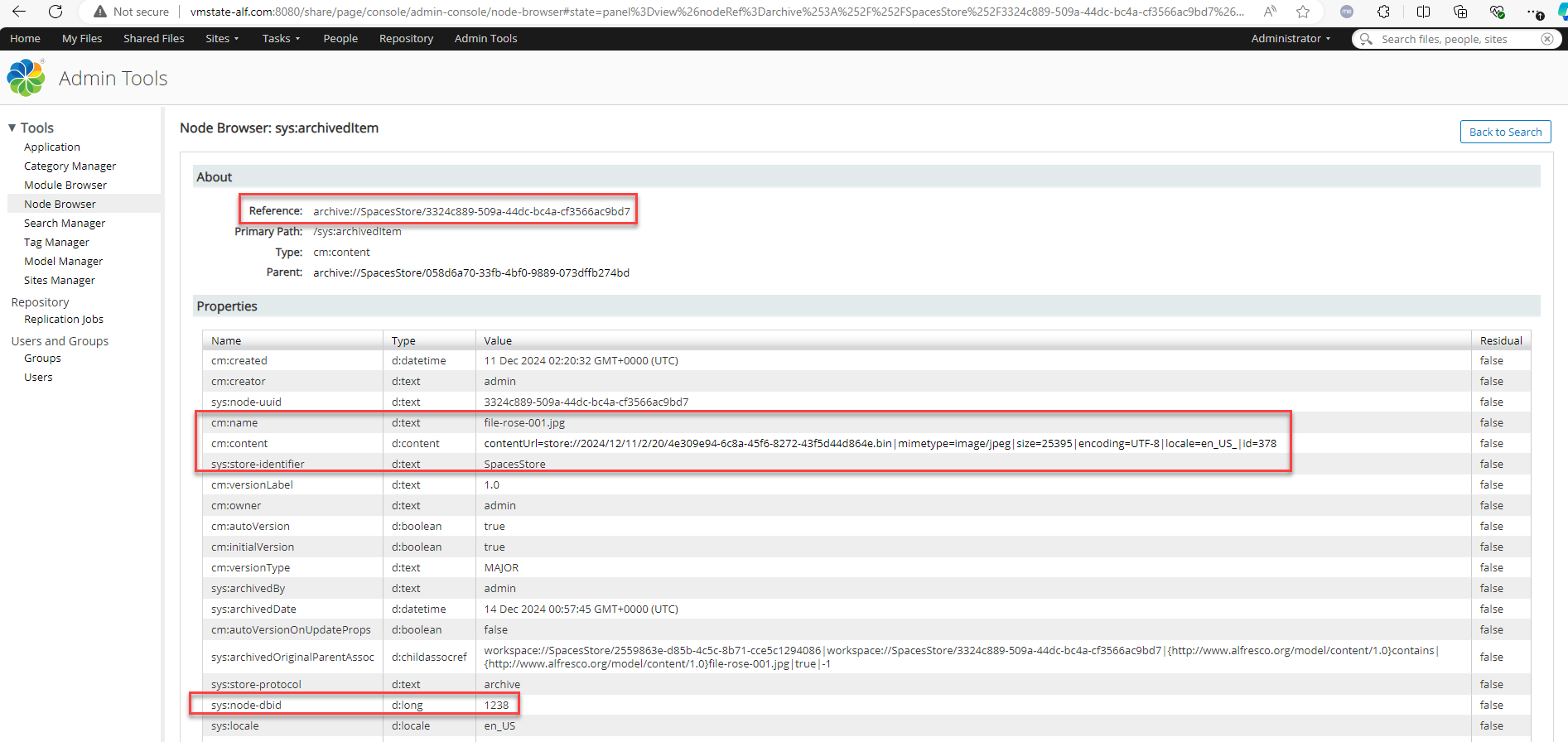Click the sys:locale en_US value

pyautogui.click(x=499, y=725)
